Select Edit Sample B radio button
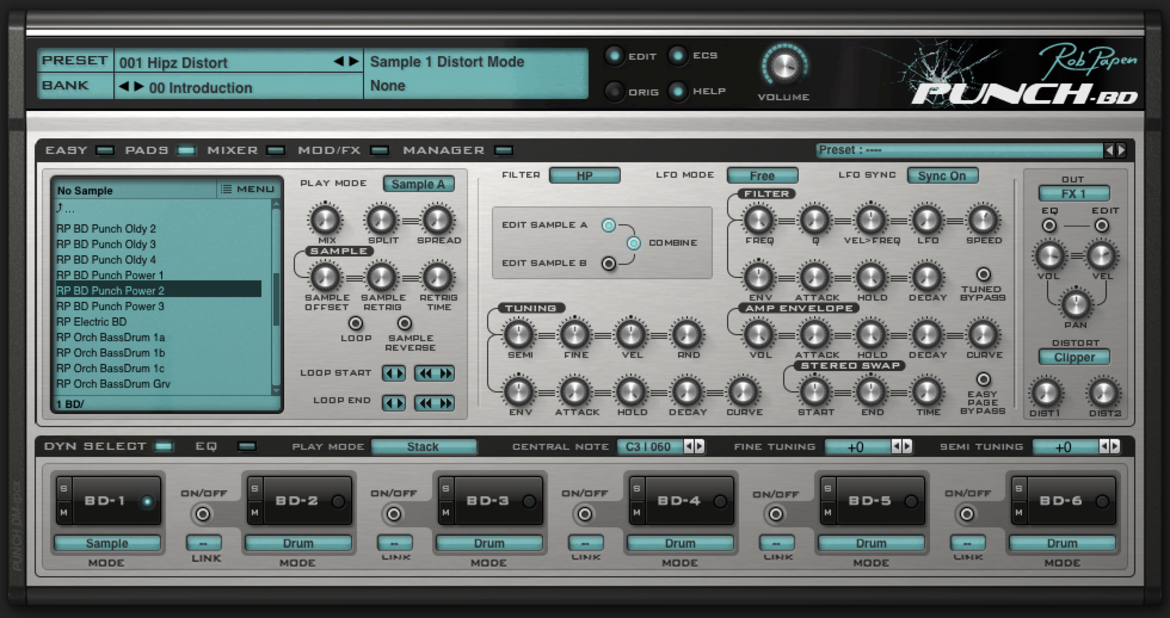1170x618 pixels. (609, 263)
